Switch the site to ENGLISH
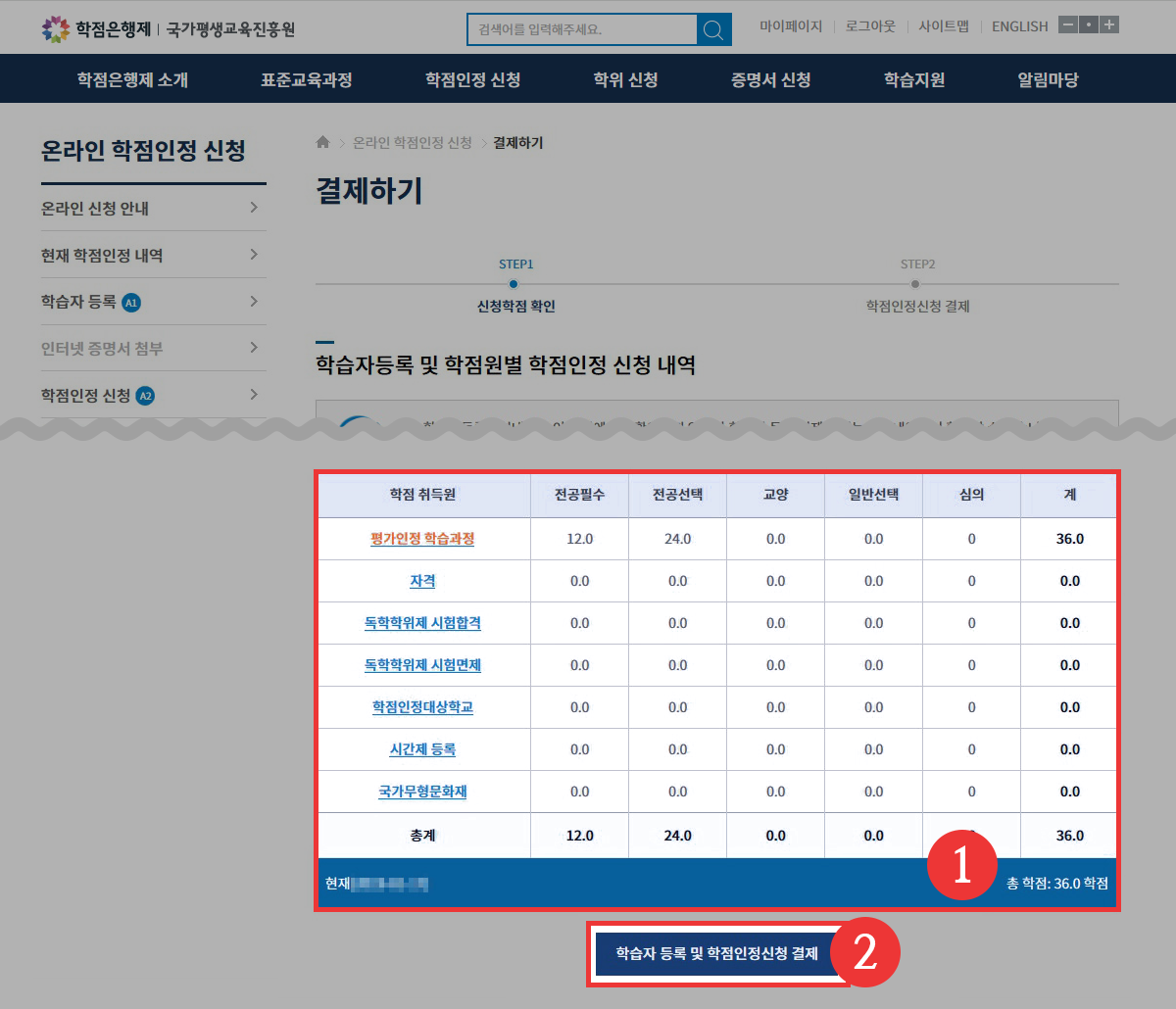The height and width of the screenshot is (1009, 1176). (1019, 26)
